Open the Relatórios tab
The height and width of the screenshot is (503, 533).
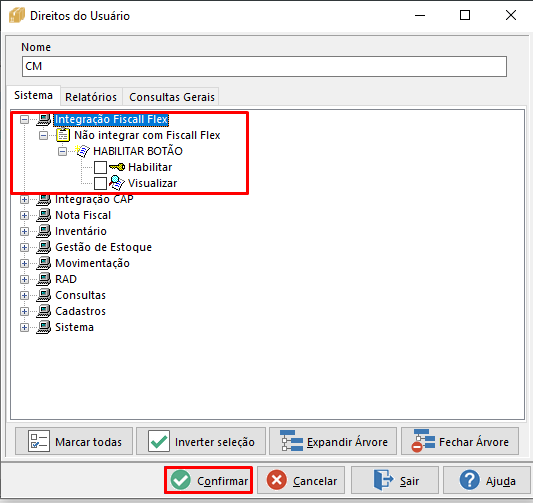pyautogui.click(x=91, y=97)
